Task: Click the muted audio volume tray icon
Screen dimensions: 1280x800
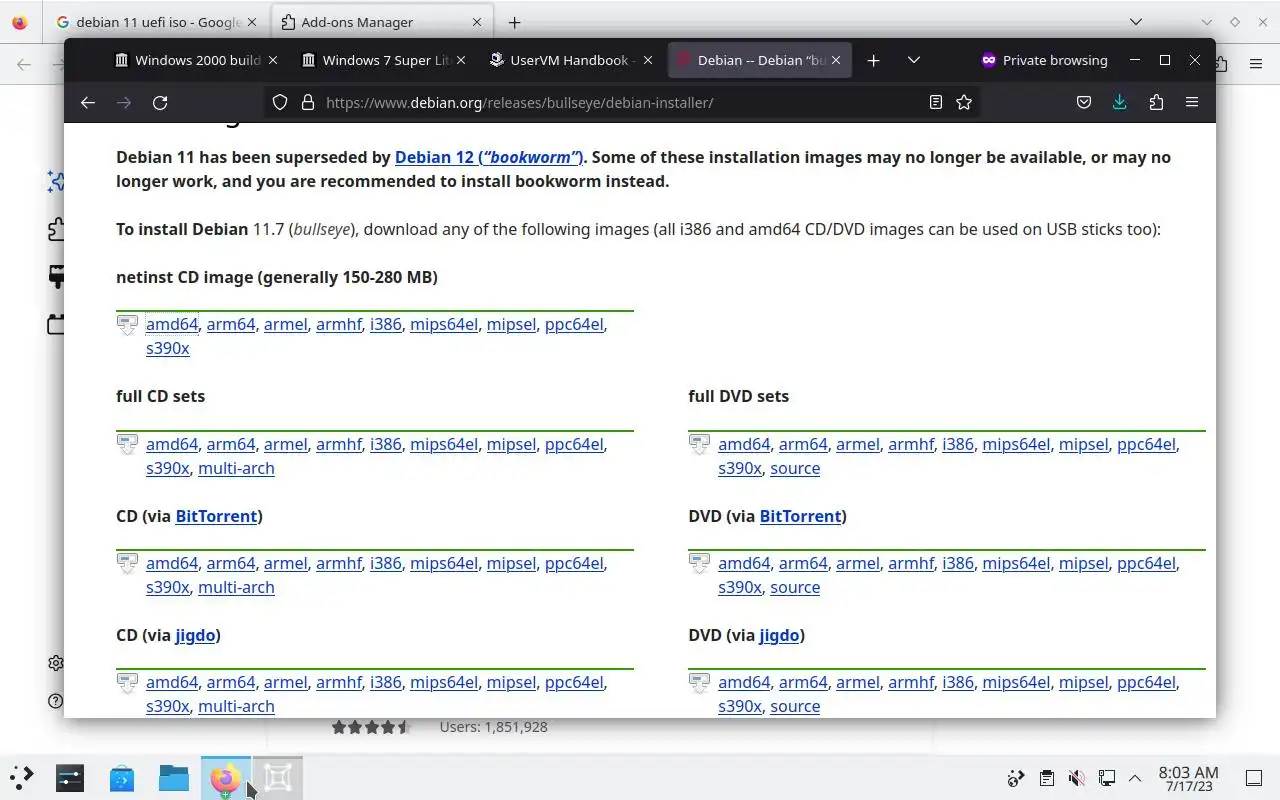Action: (x=1077, y=778)
